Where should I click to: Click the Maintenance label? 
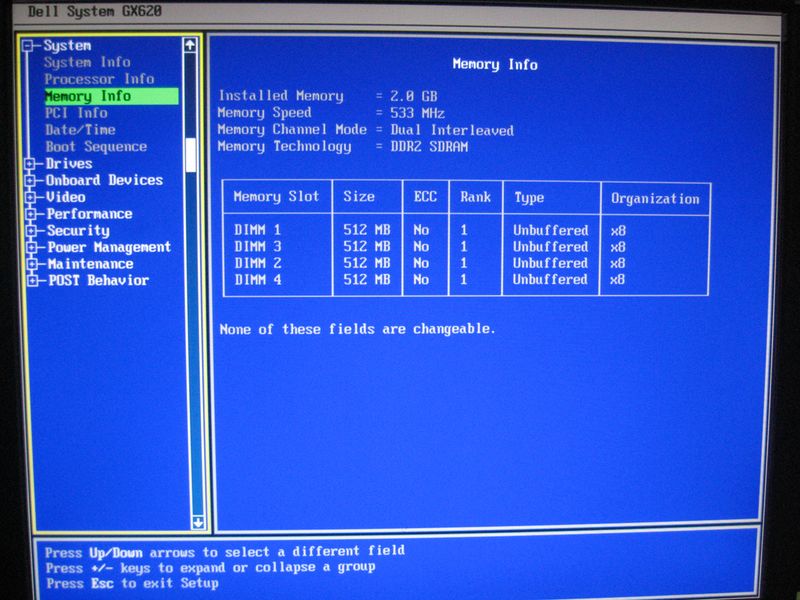point(90,264)
